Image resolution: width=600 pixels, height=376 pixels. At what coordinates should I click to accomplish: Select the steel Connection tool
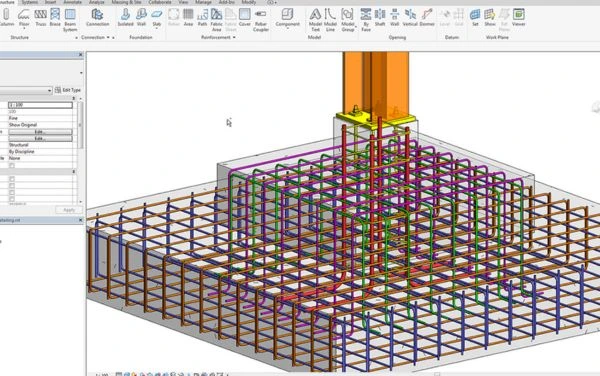pyautogui.click(x=97, y=18)
